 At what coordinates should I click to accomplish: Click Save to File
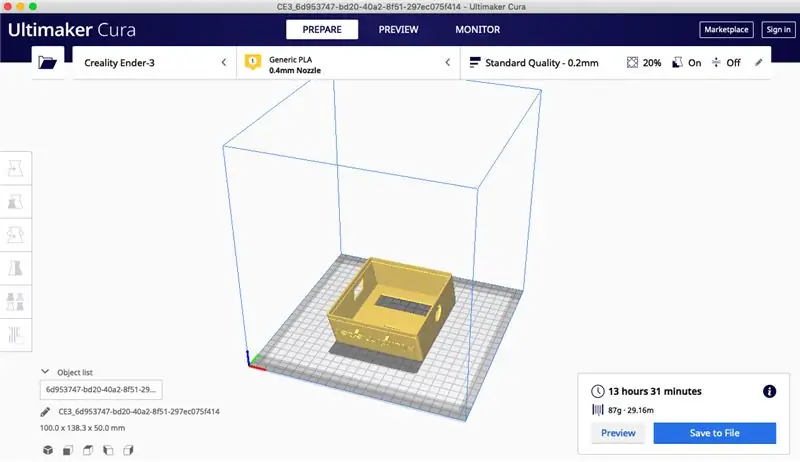pos(715,433)
